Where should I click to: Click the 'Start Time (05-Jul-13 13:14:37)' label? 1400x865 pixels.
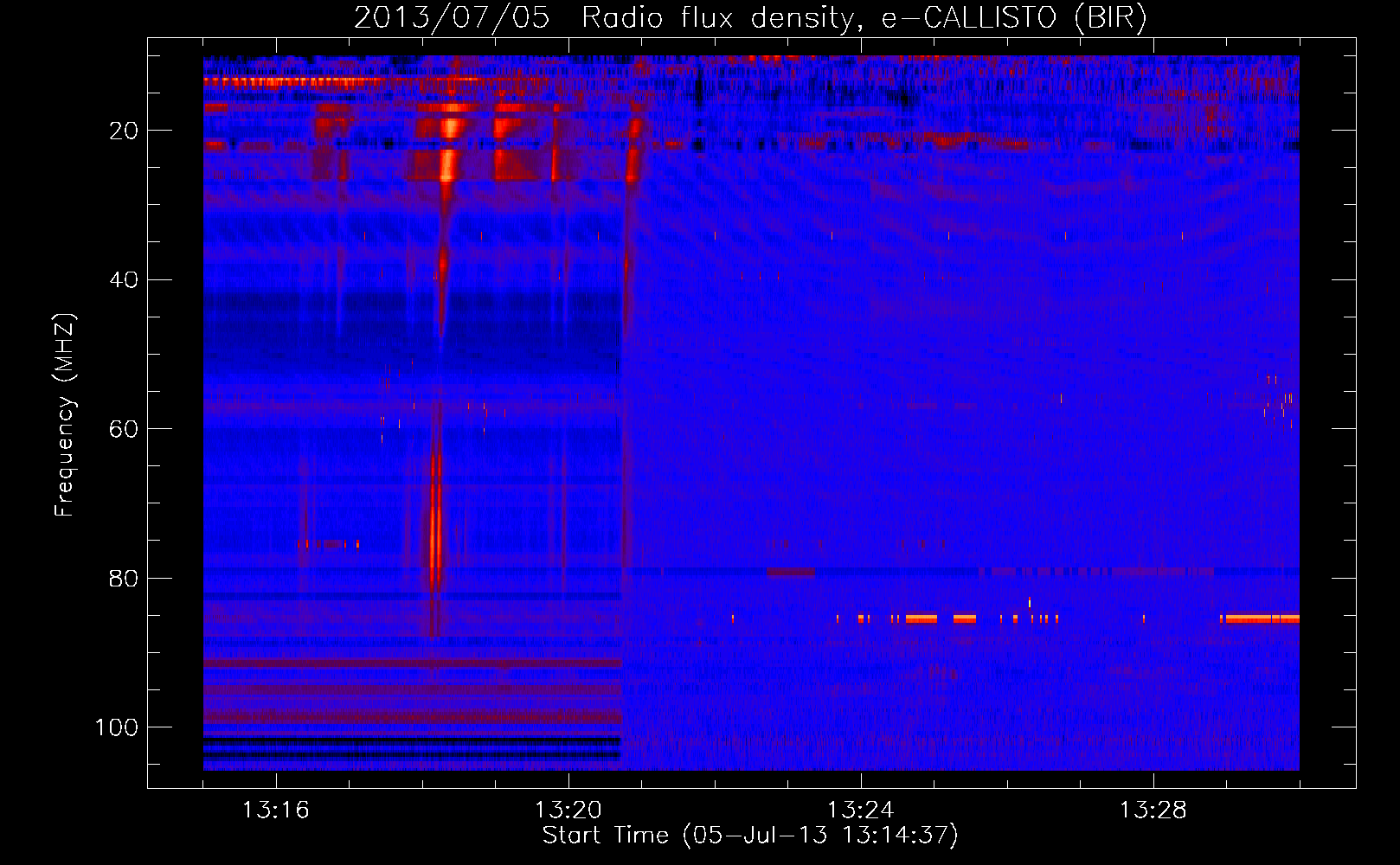tap(750, 836)
